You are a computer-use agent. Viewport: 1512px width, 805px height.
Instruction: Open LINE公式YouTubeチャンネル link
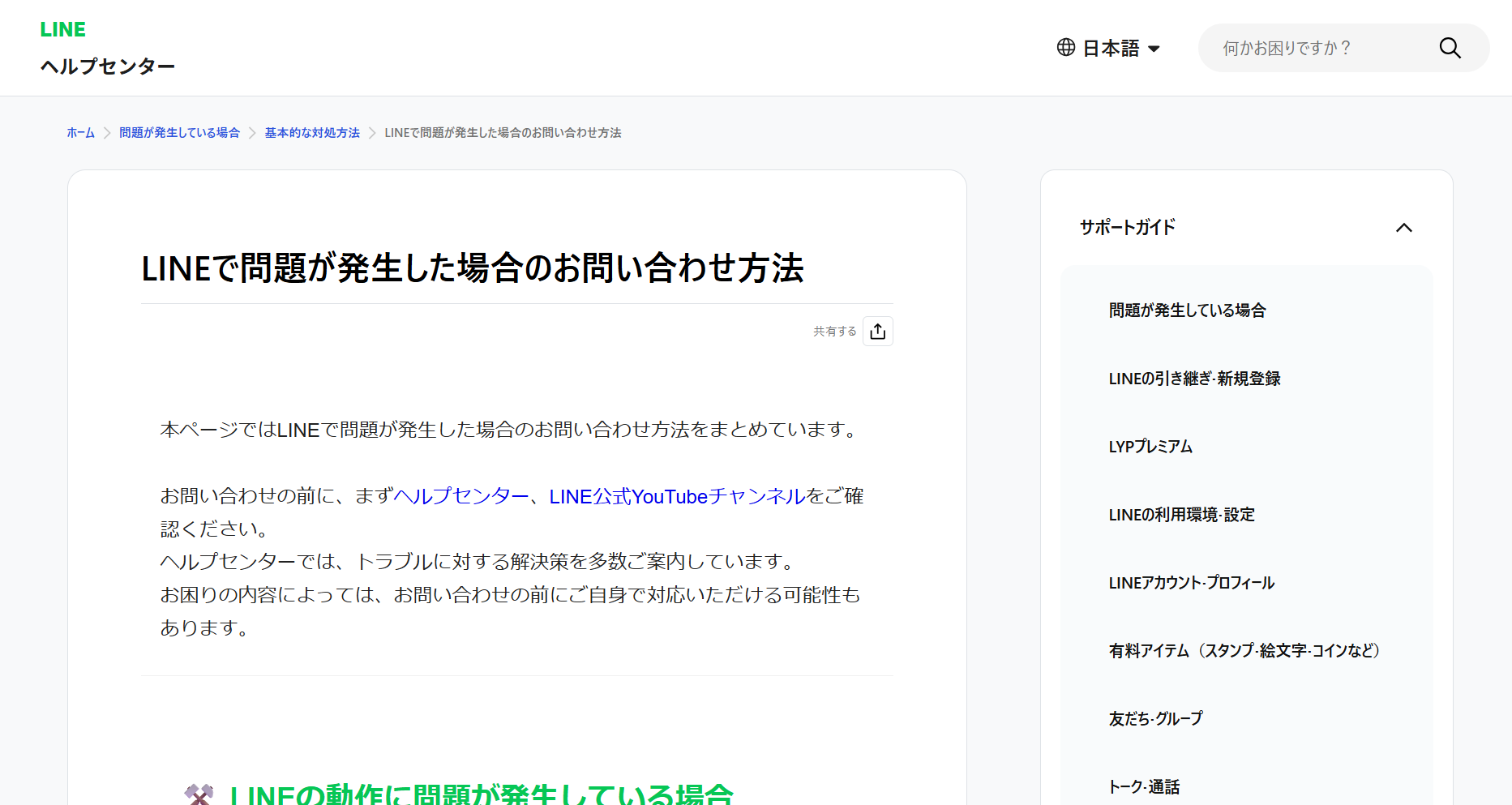click(x=677, y=496)
